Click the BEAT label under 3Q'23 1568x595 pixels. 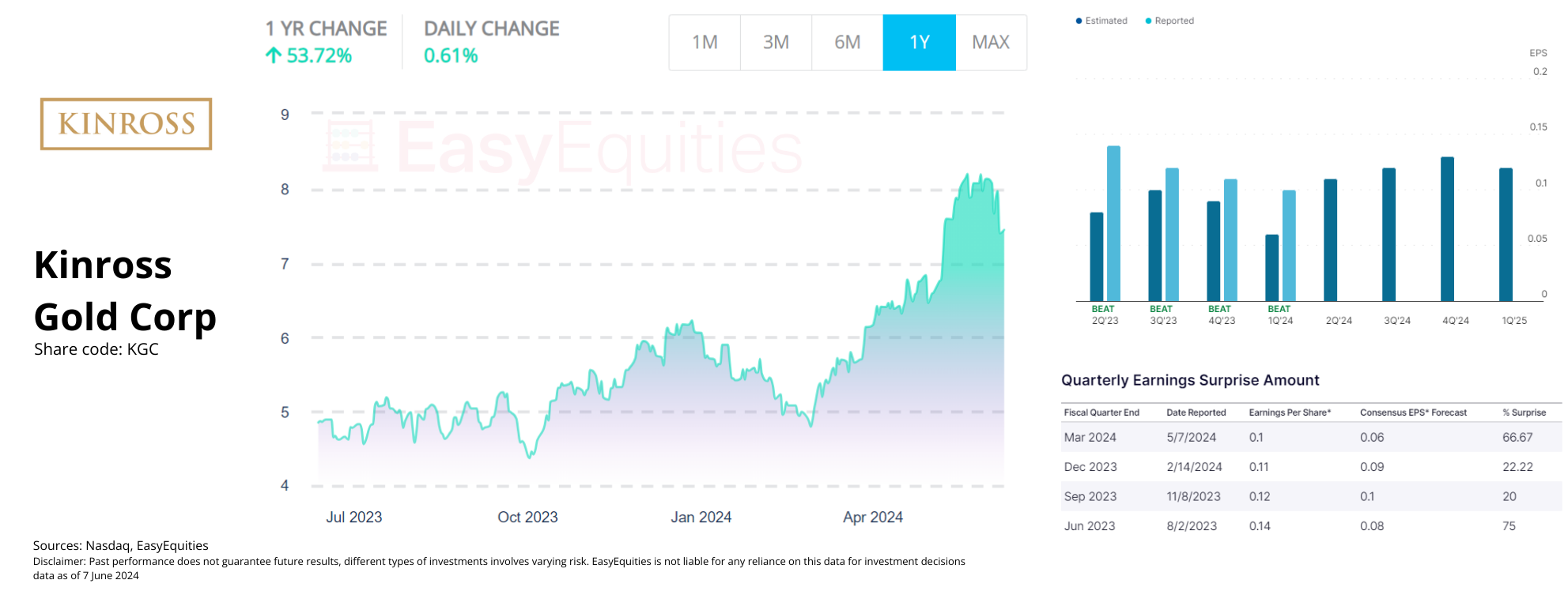coord(1161,309)
